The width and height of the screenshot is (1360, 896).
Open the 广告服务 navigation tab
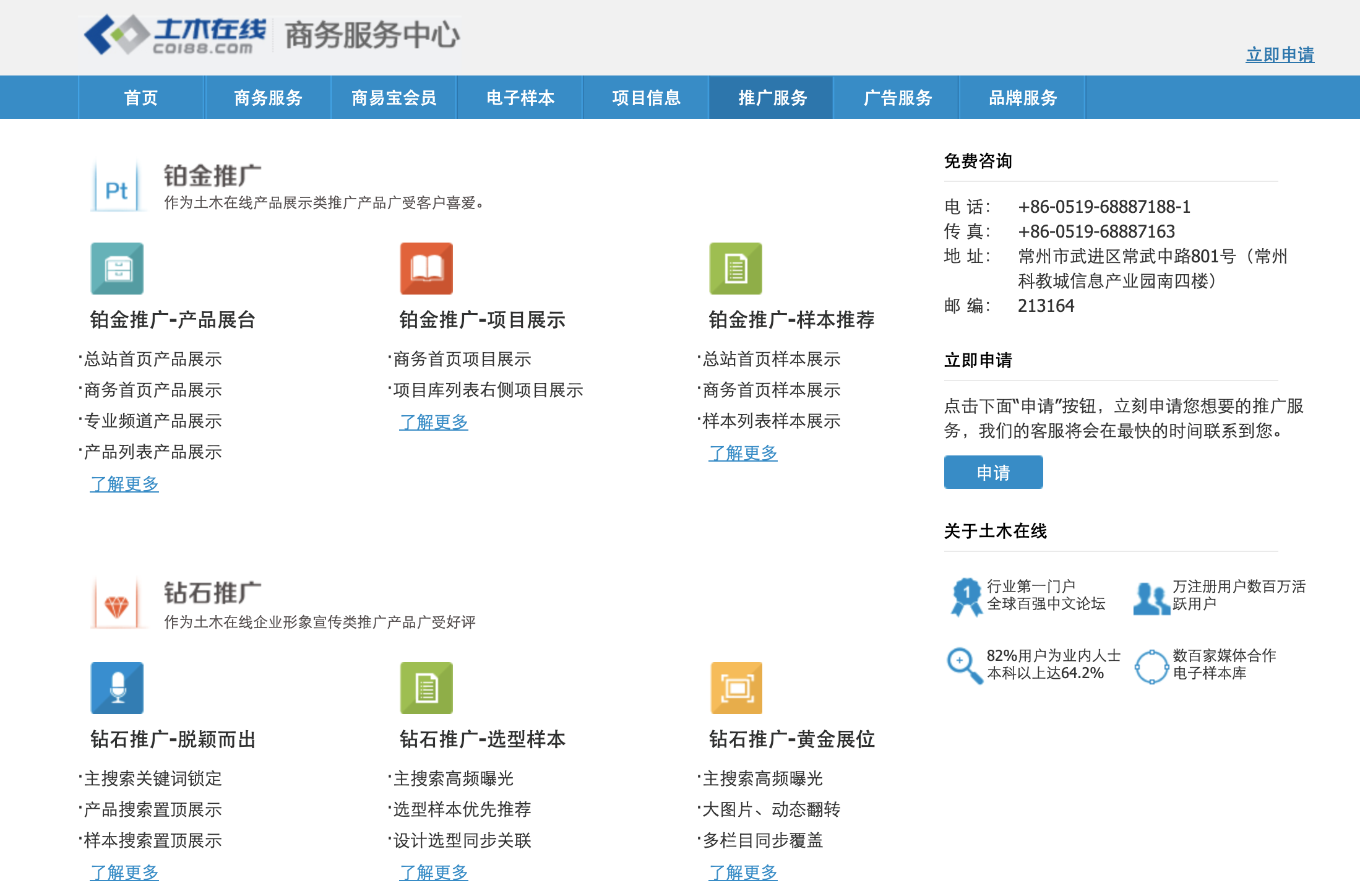(897, 98)
